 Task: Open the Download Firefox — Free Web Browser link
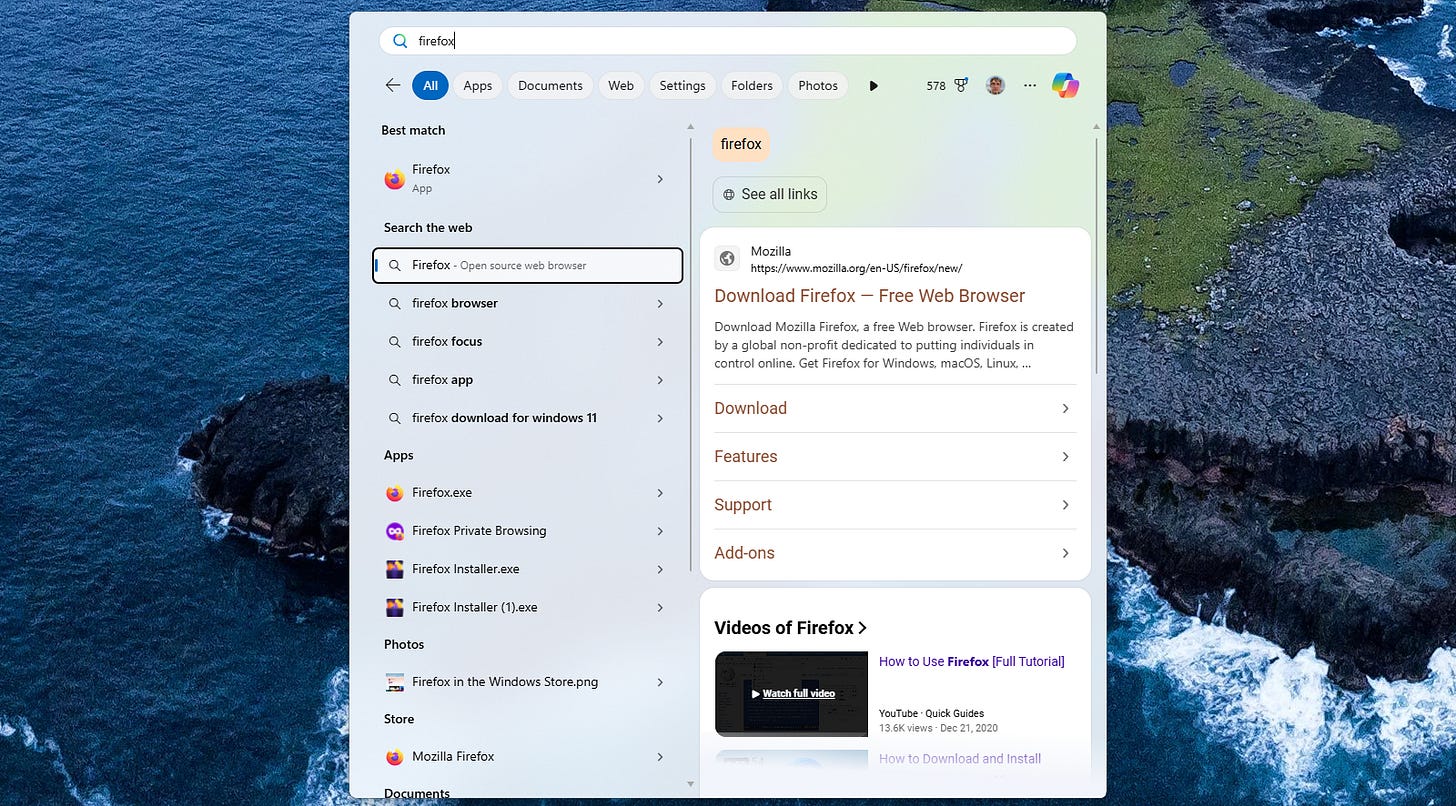pyautogui.click(x=869, y=295)
